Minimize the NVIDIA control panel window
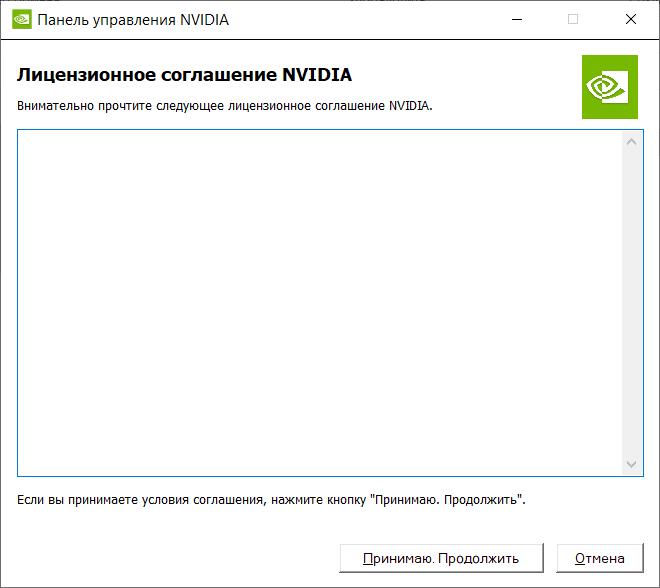Viewport: 660px width, 588px height. [x=517, y=19]
